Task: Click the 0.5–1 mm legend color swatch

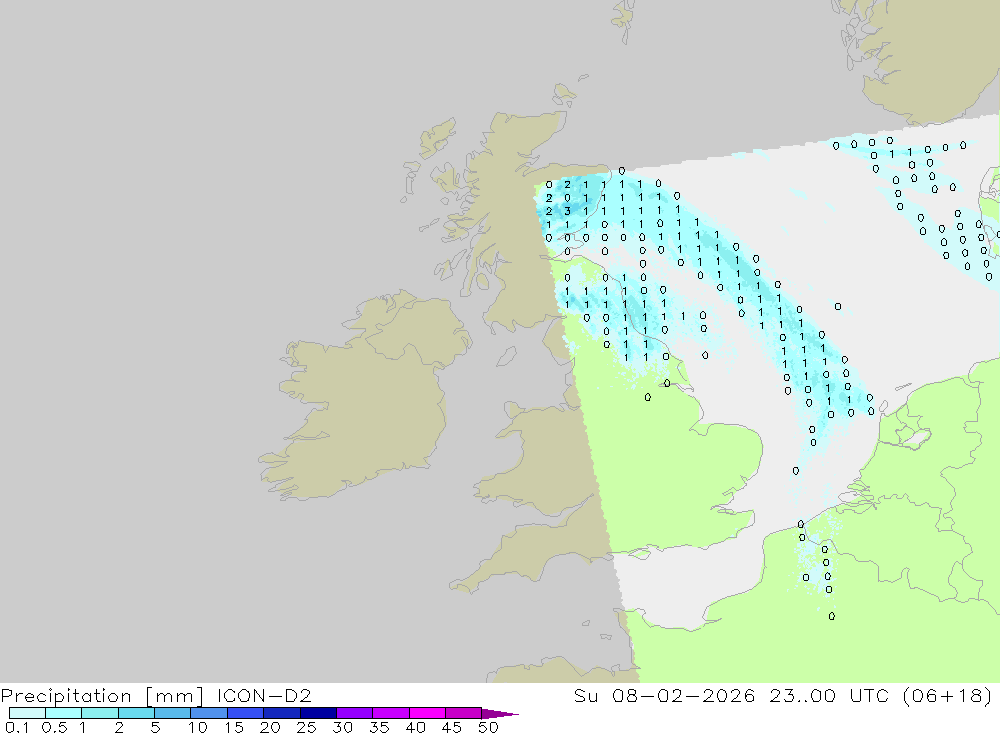Action: [x=64, y=713]
